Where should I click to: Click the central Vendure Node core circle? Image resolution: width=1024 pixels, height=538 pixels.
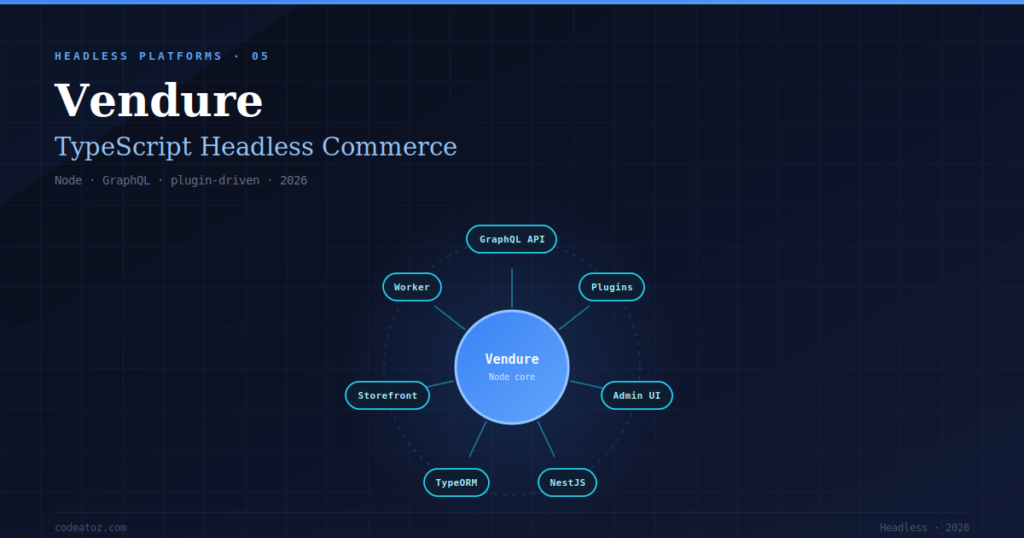pyautogui.click(x=512, y=367)
